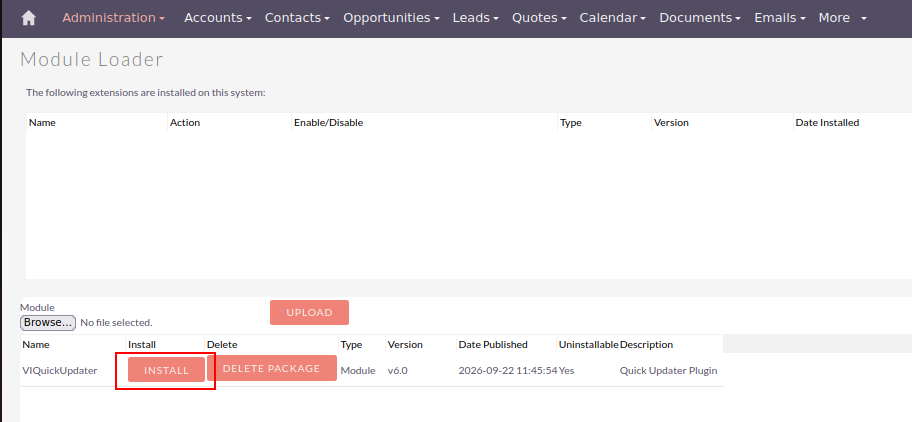
Task: Click the Action column header
Action: [x=185, y=123]
